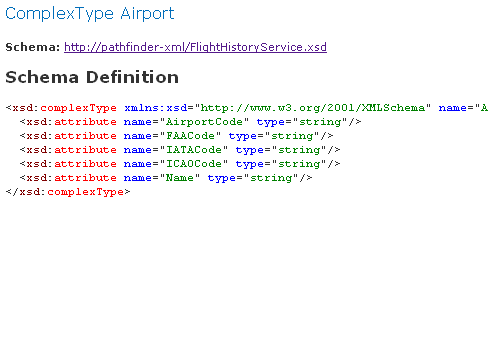Click the Schema Definition heading

tap(92, 77)
